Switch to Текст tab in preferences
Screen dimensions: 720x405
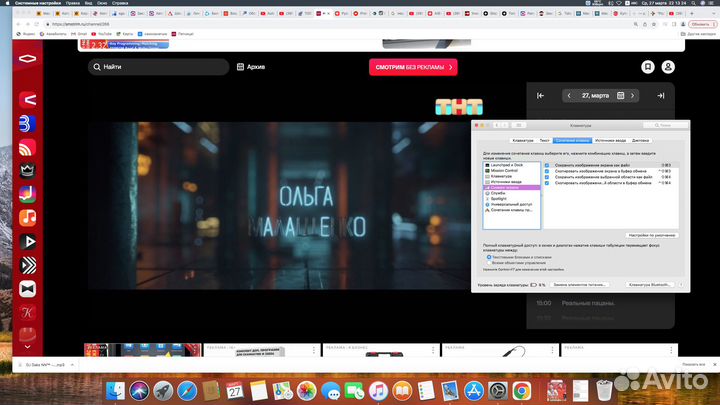tap(544, 141)
